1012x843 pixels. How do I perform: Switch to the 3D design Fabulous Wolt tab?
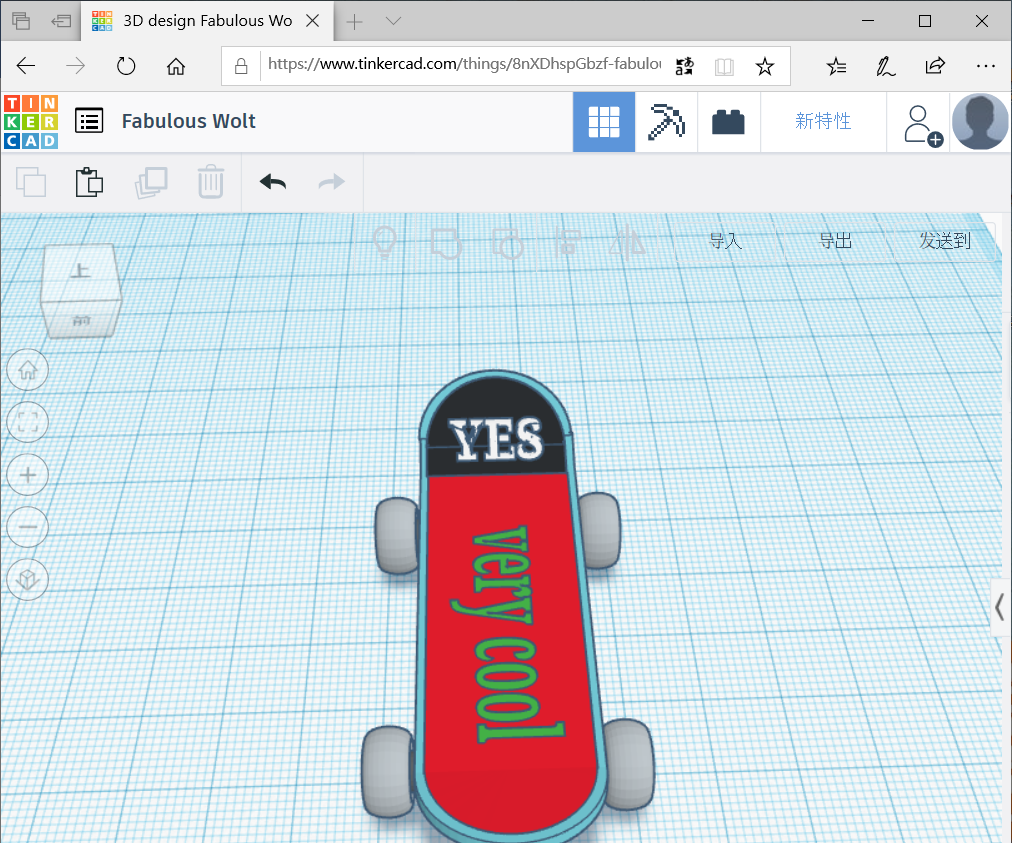click(200, 20)
